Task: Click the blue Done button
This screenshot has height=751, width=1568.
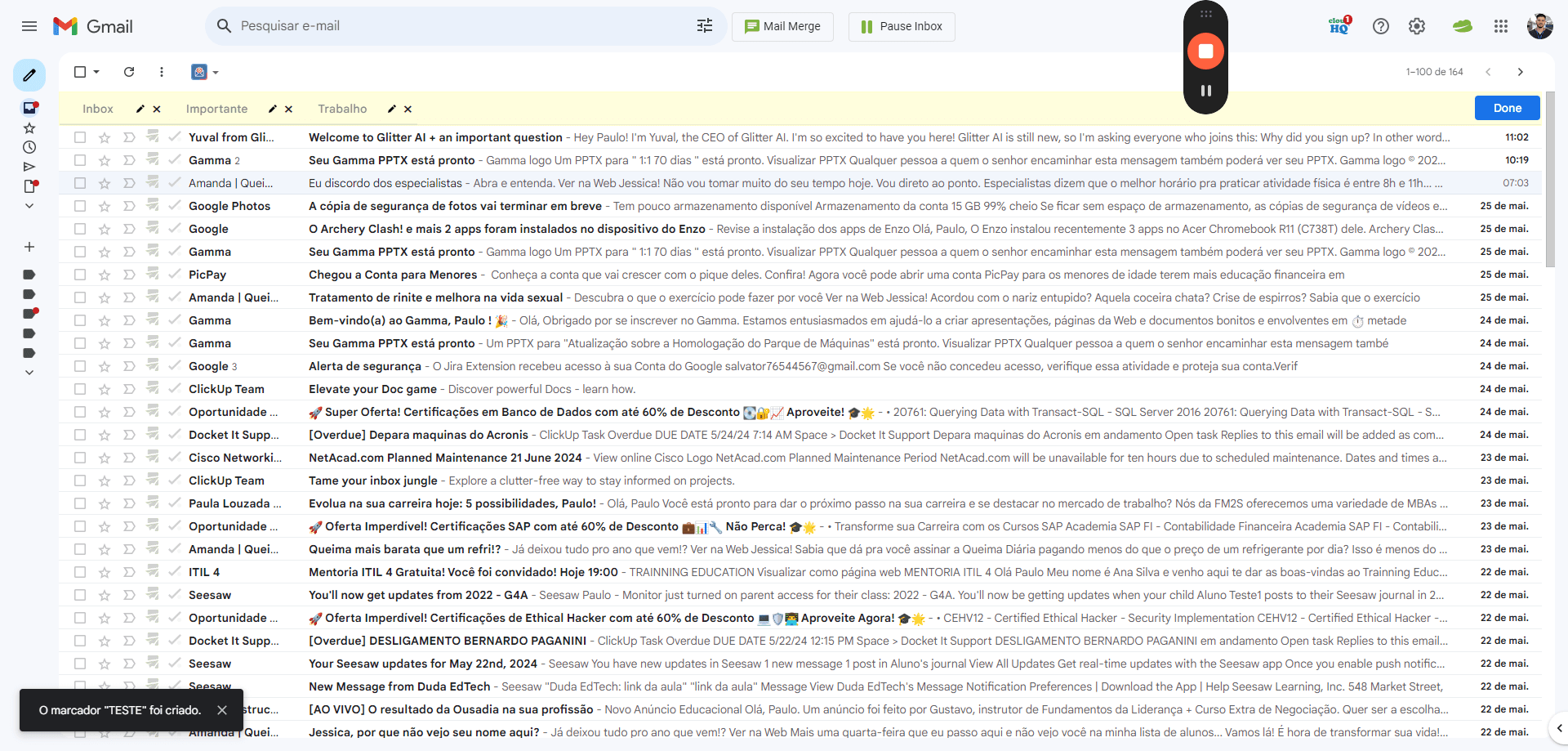Action: click(x=1507, y=108)
